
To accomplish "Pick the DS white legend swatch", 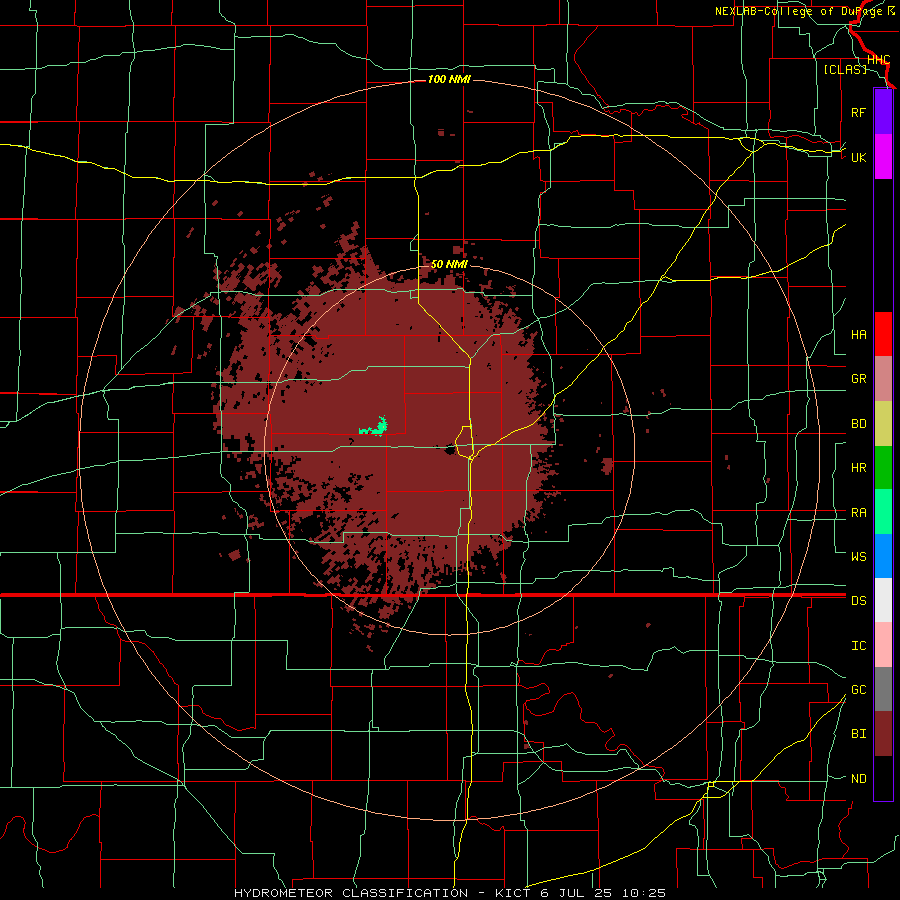I will [883, 600].
